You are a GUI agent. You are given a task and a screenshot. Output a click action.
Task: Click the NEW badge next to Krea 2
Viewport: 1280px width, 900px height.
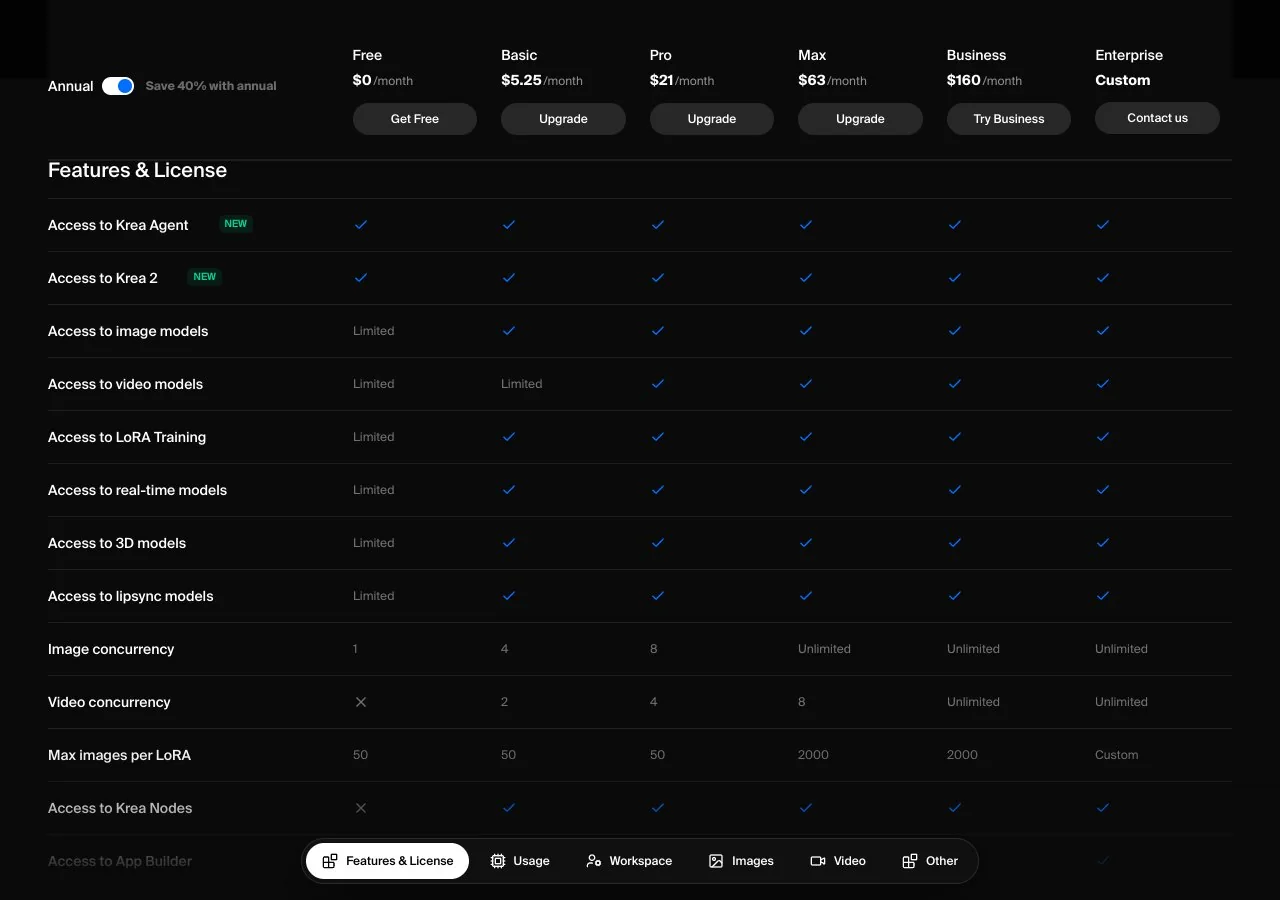(205, 277)
